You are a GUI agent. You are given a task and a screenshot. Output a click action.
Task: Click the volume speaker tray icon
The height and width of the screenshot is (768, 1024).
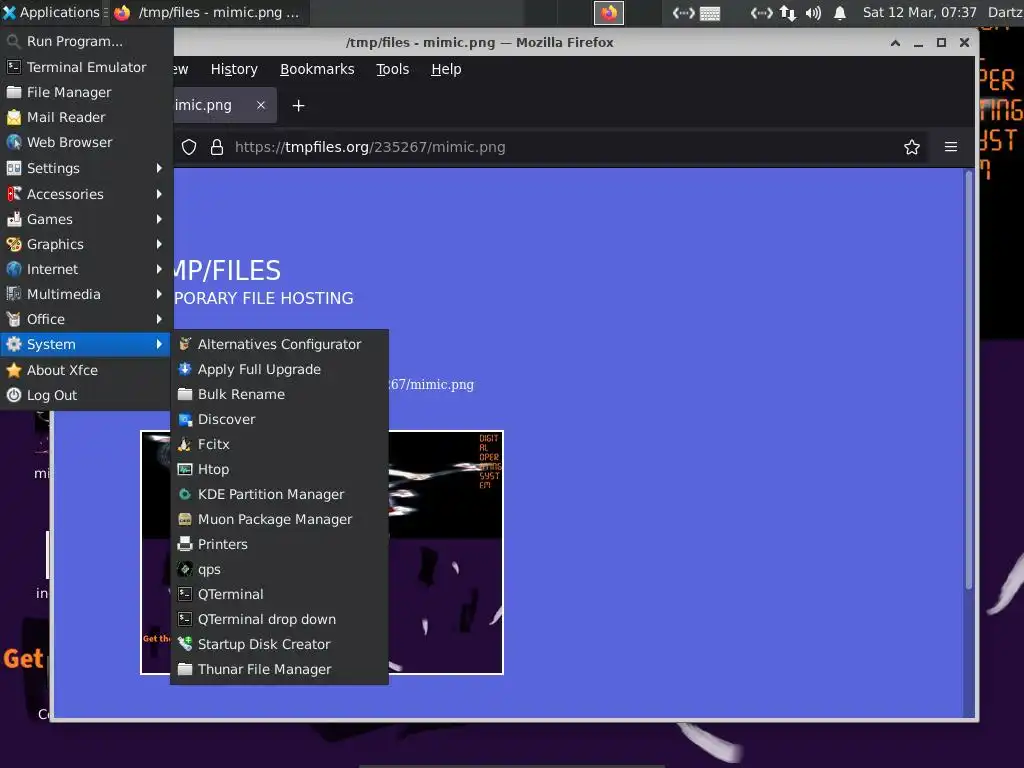[813, 13]
